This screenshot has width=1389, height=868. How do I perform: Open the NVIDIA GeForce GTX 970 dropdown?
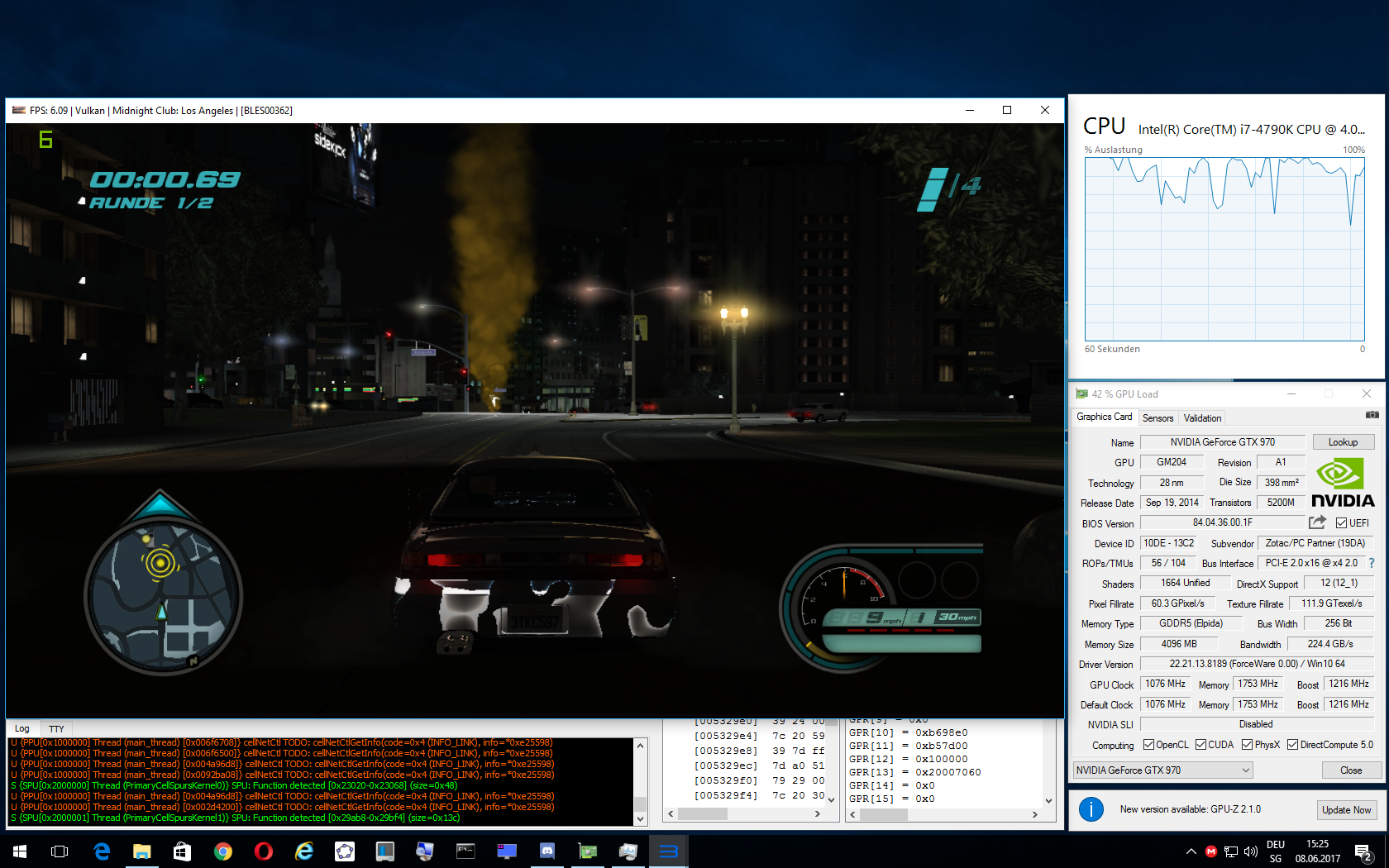(x=1162, y=770)
